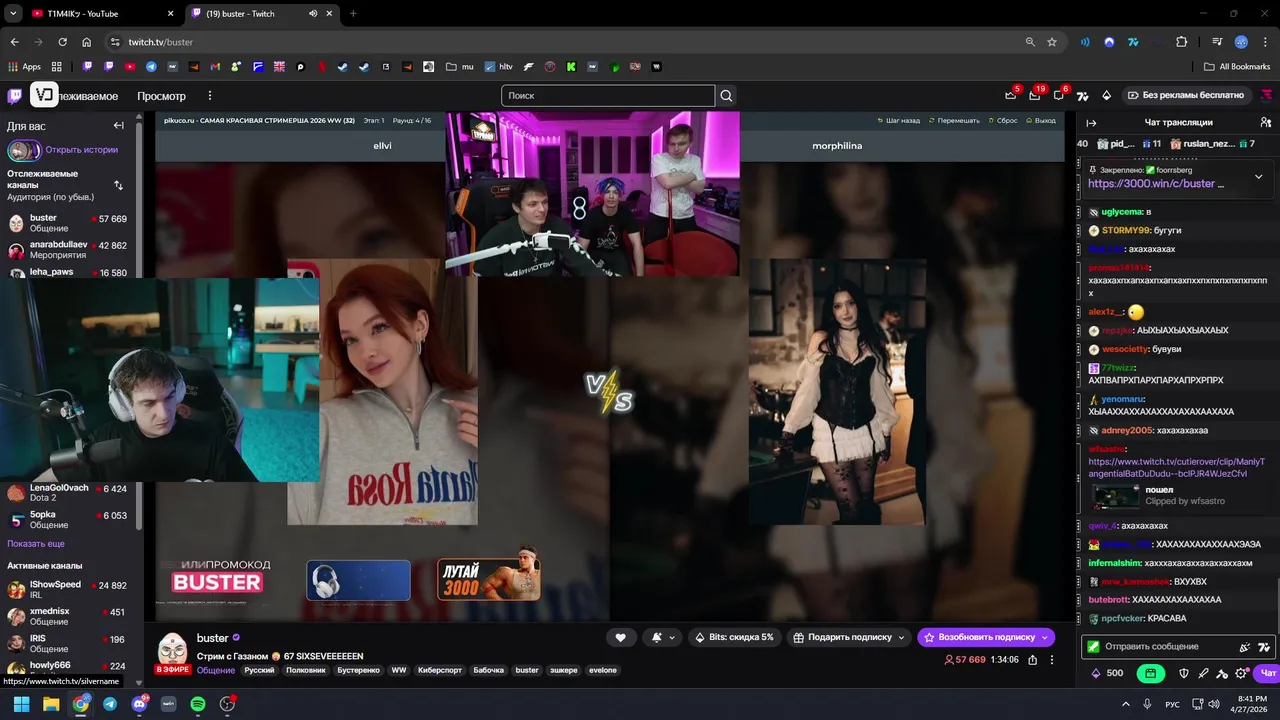This screenshot has height=720, width=1280.
Task: Open a new browser tab
Action: (353, 14)
